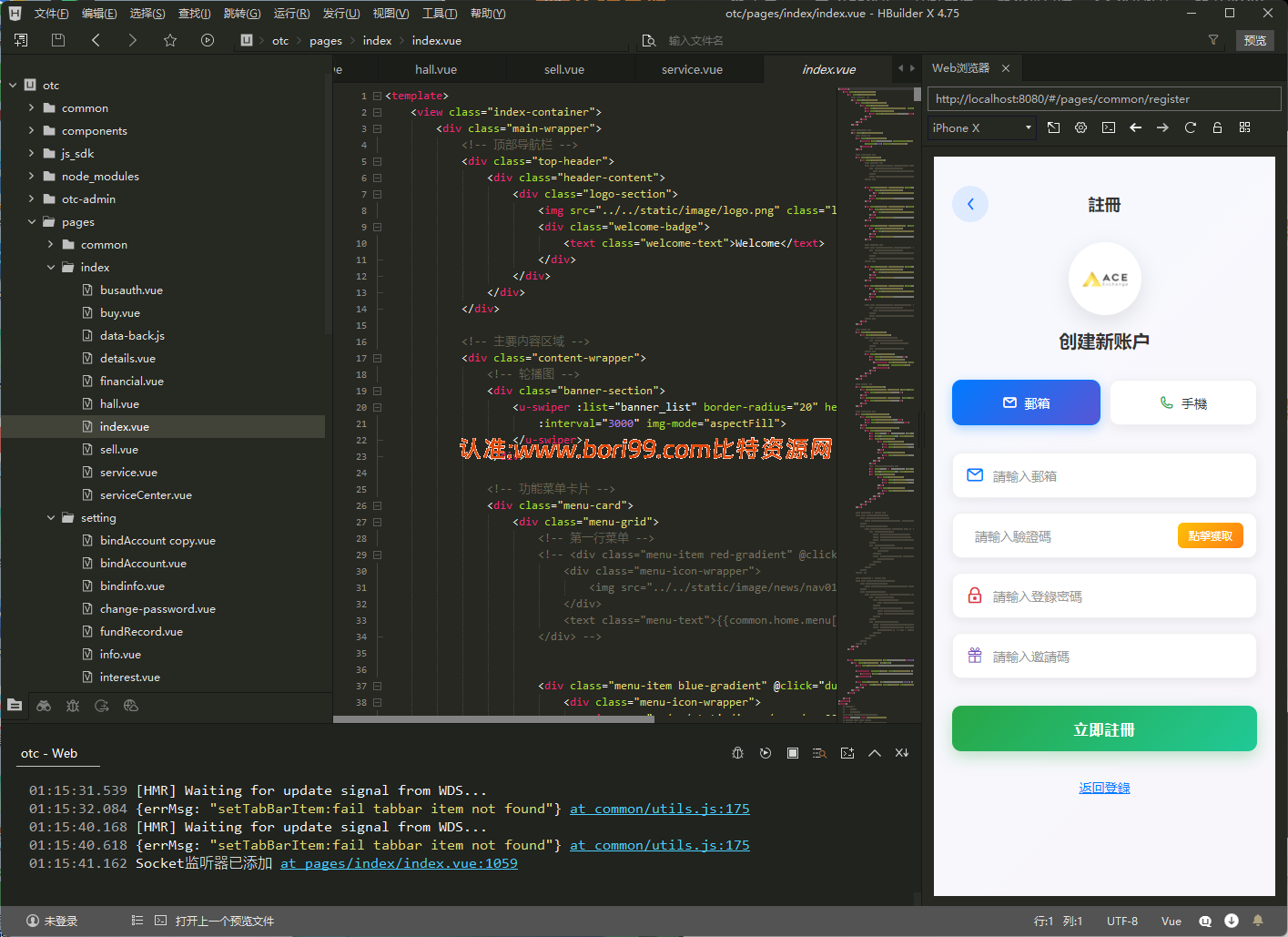The image size is (1288, 937).
Task: Go back with the left arrow toolbar icon
Action: pos(96,40)
